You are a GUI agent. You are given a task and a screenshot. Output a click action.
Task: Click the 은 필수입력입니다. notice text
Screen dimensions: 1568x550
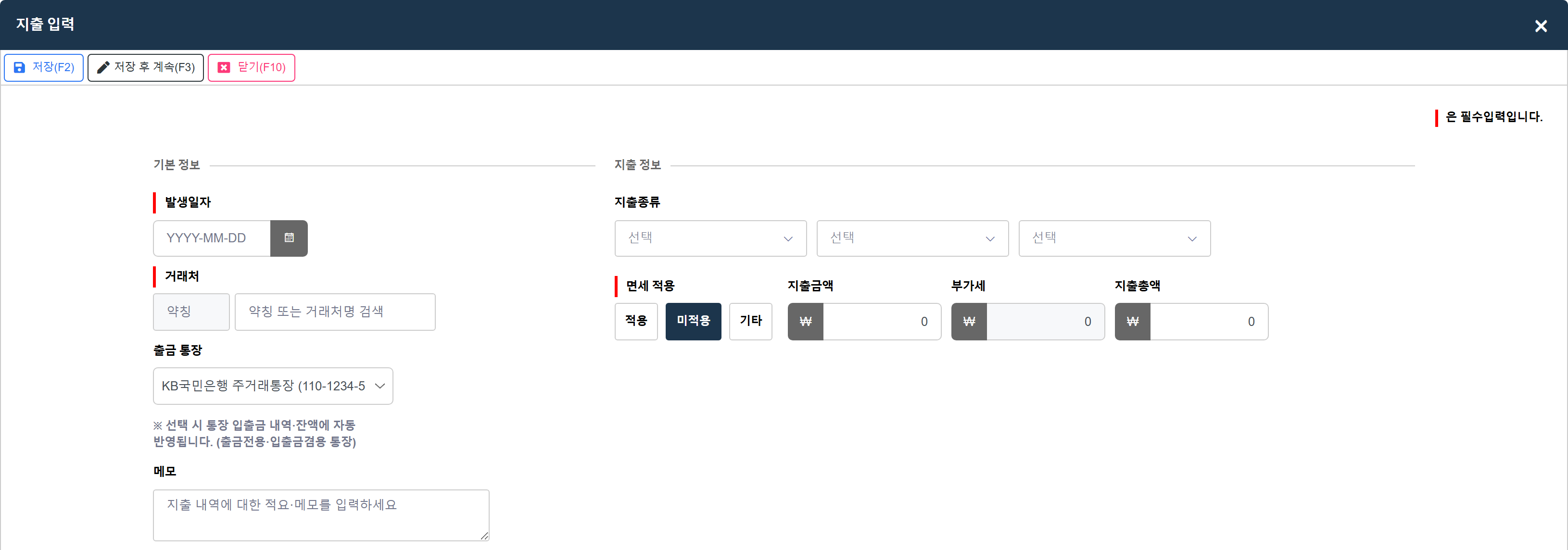coord(1494,117)
